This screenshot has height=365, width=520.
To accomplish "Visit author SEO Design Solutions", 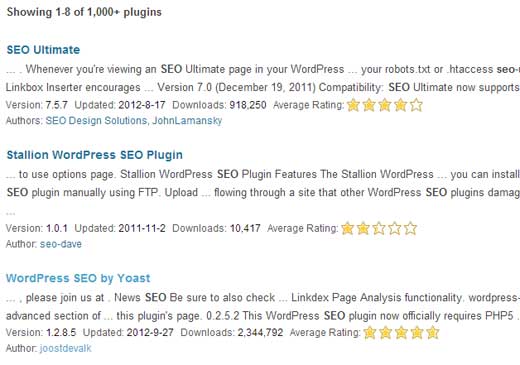I will pyautogui.click(x=96, y=121).
